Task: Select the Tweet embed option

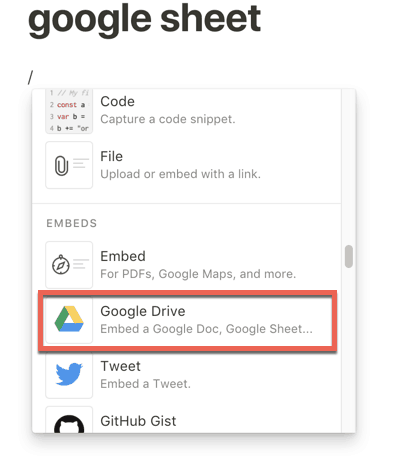Action: 187,375
